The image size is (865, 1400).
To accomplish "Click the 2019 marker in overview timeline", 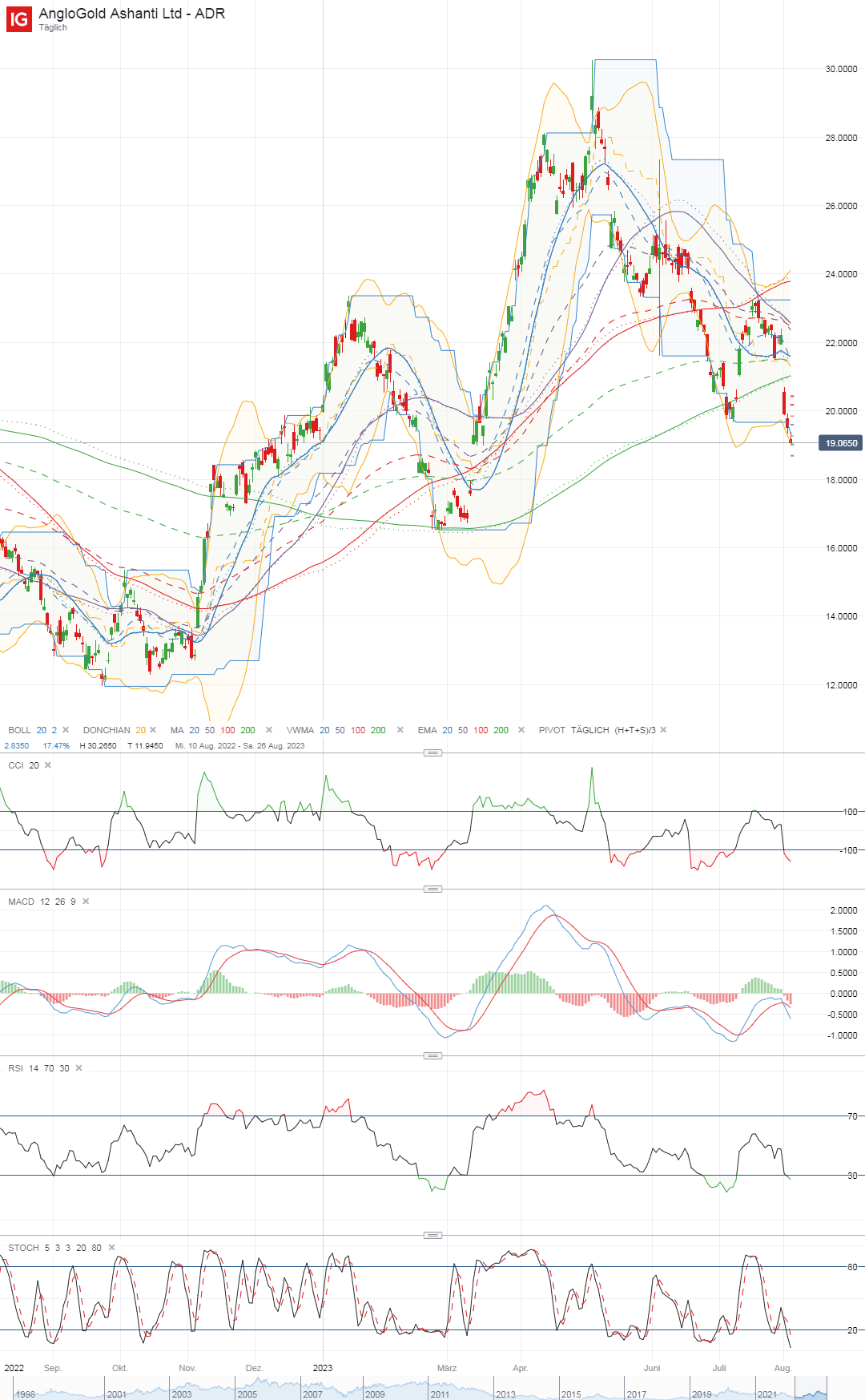I will (702, 1394).
